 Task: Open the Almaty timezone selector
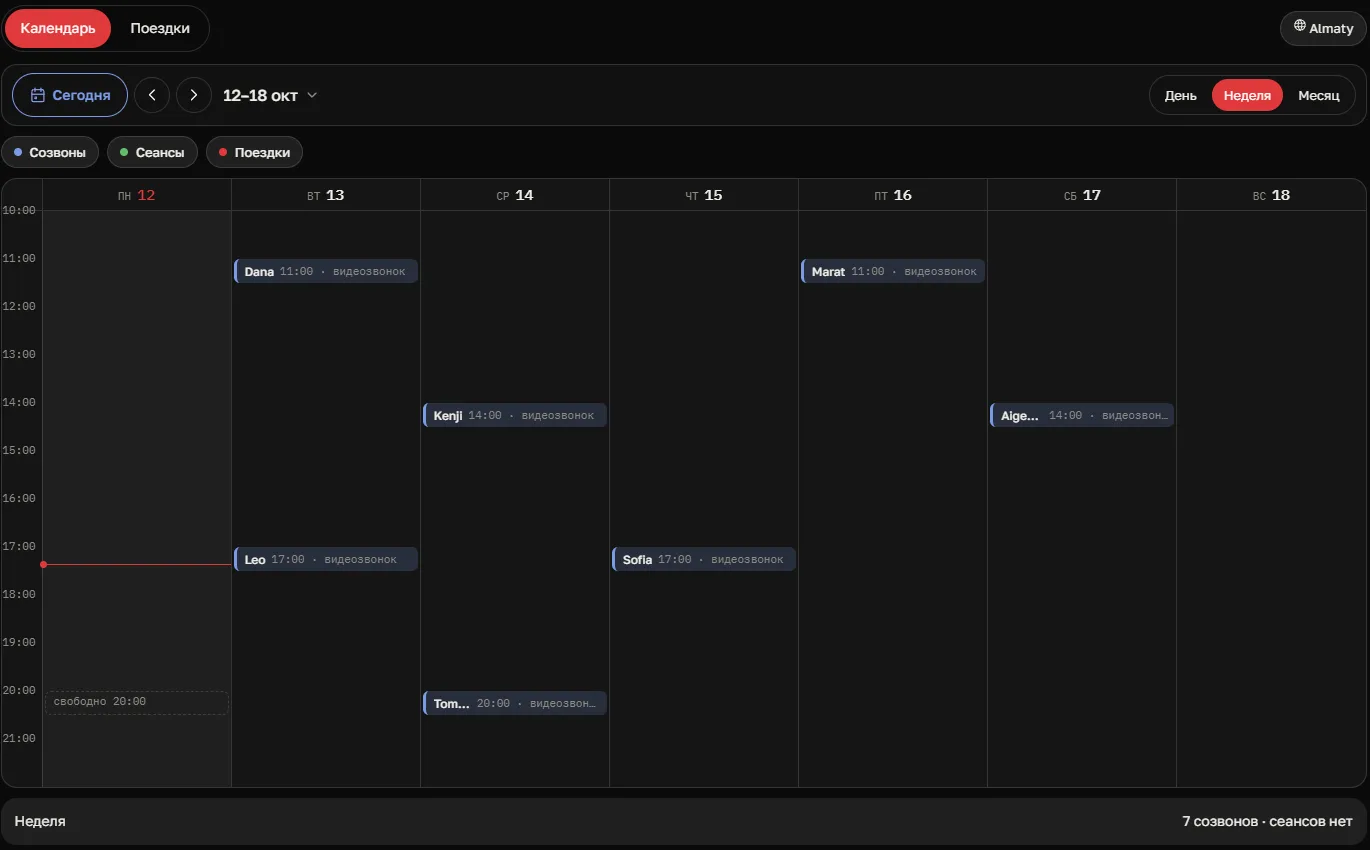click(x=1323, y=28)
